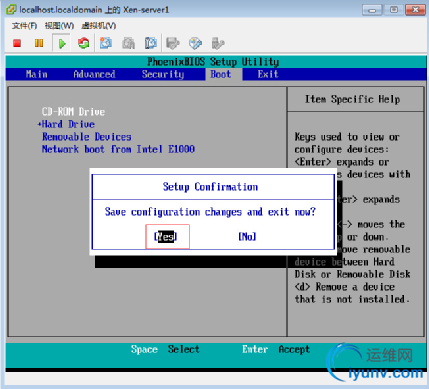Switch to the Security BIOS tab
The image size is (429, 389).
pos(163,74)
